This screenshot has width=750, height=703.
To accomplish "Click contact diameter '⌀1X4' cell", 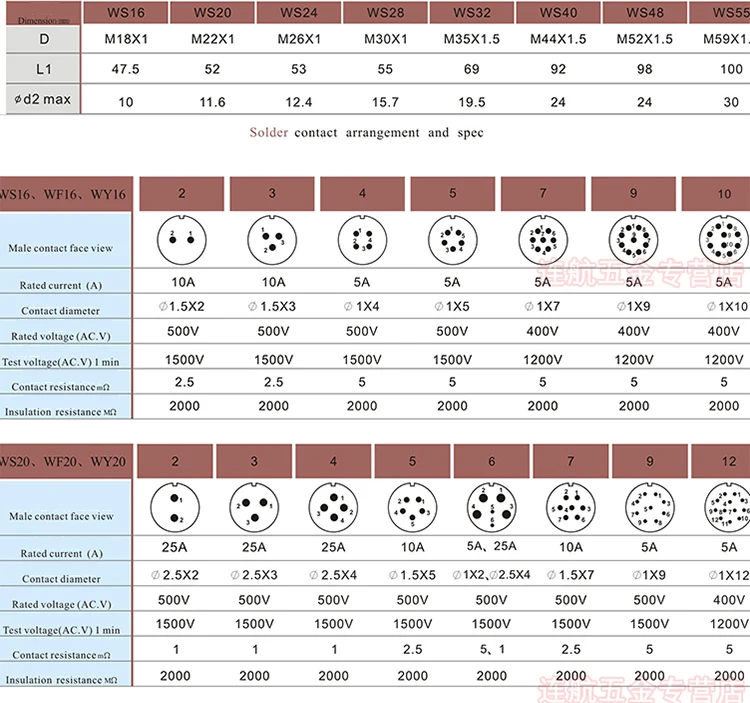I will tap(362, 307).
